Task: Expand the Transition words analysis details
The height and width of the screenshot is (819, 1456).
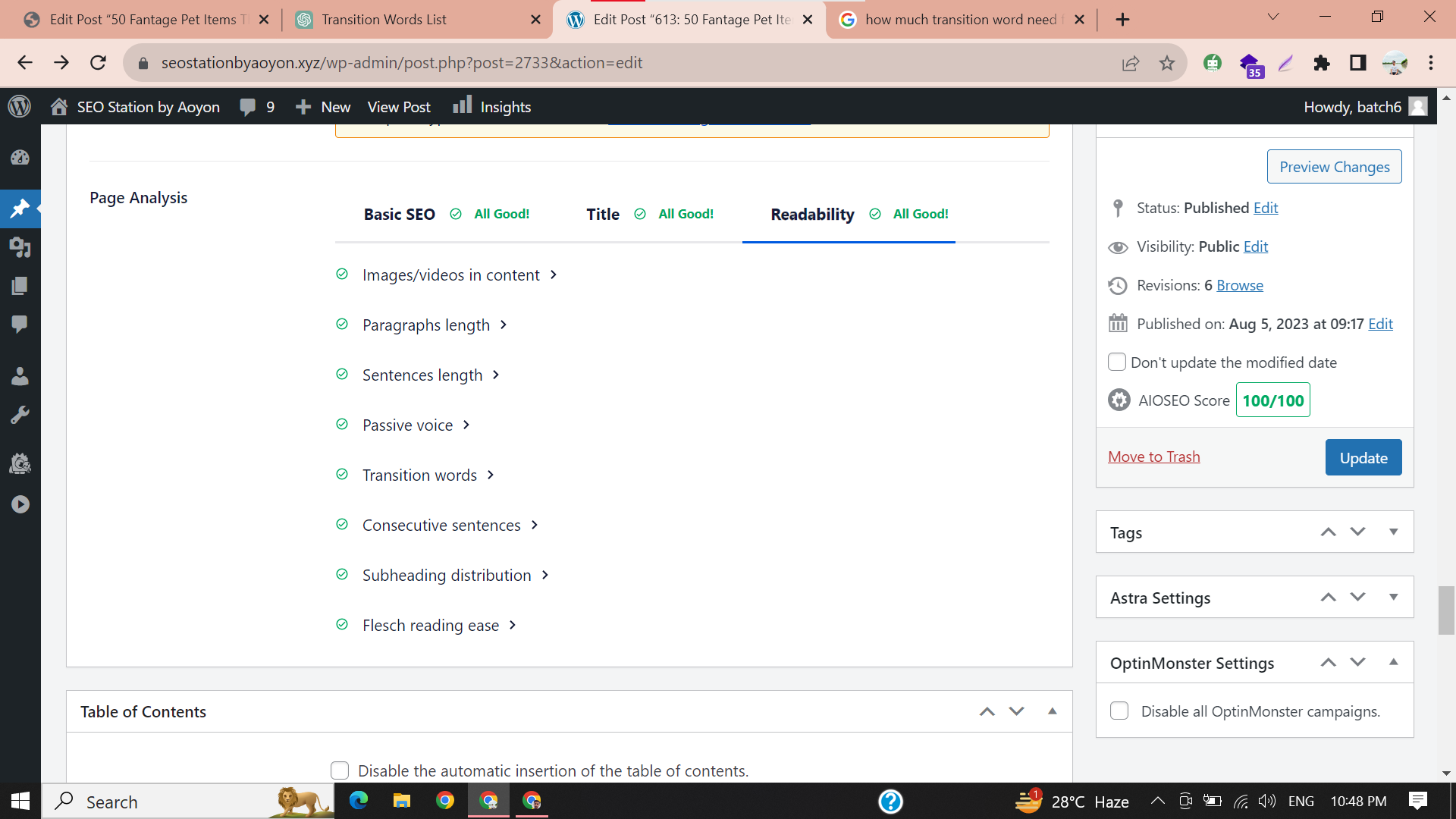Action: pos(489,475)
